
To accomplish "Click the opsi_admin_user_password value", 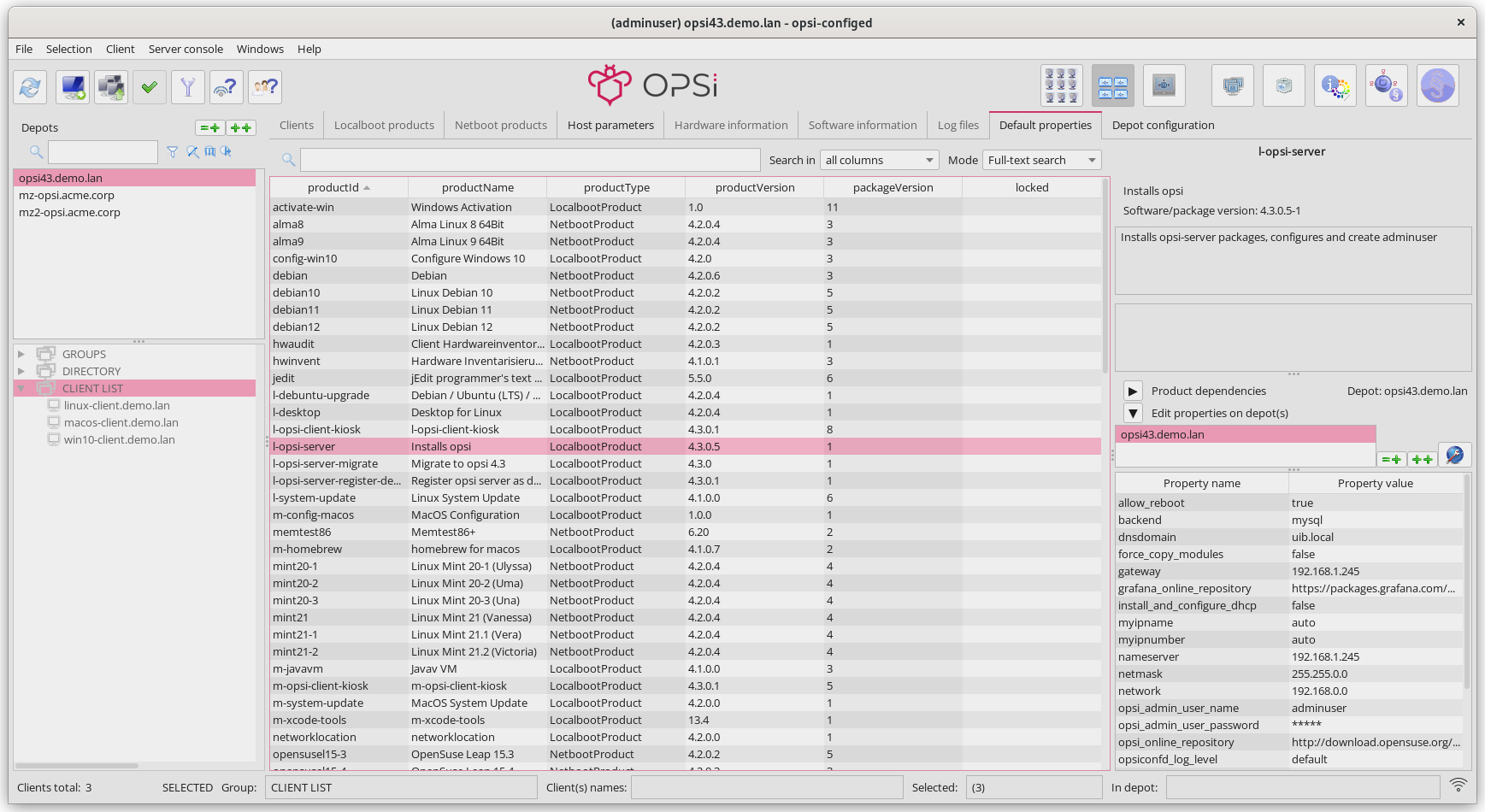I will (1376, 725).
